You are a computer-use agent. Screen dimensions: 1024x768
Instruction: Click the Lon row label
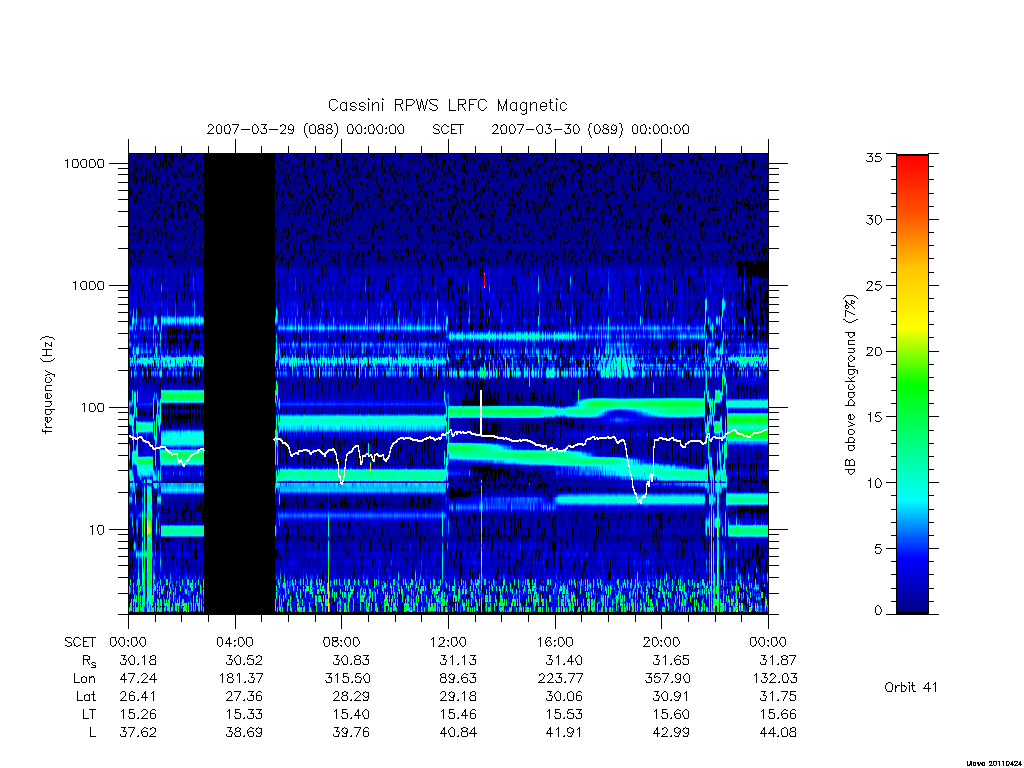click(84, 679)
